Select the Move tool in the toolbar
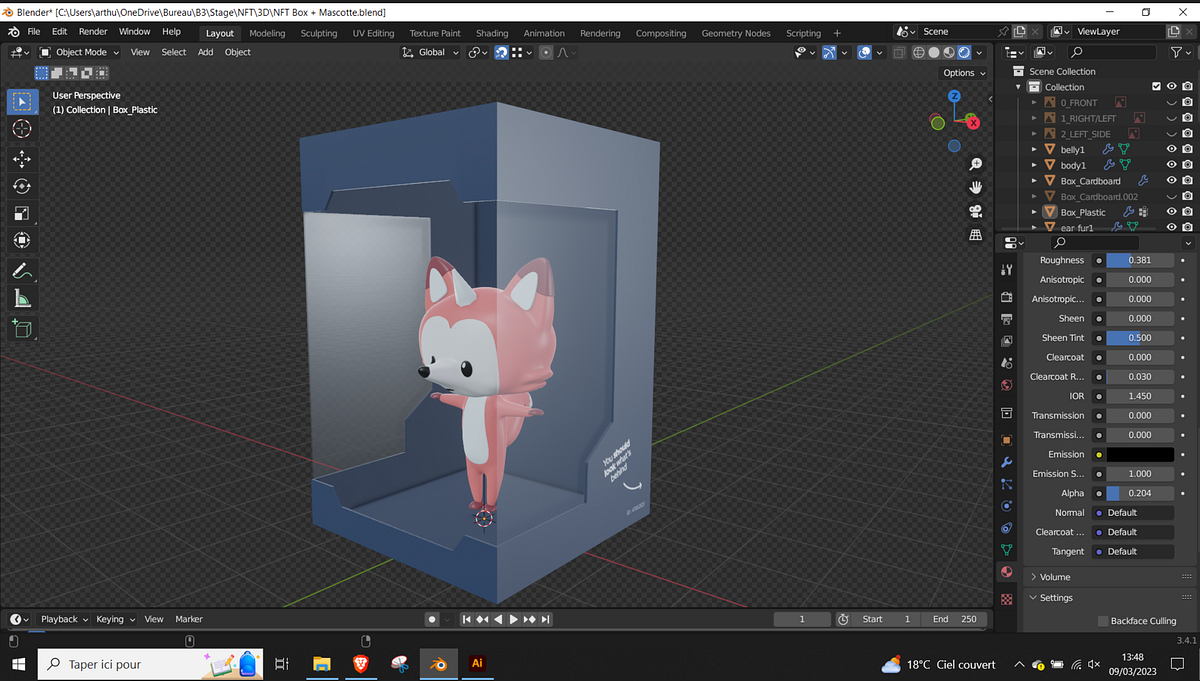 (22, 158)
